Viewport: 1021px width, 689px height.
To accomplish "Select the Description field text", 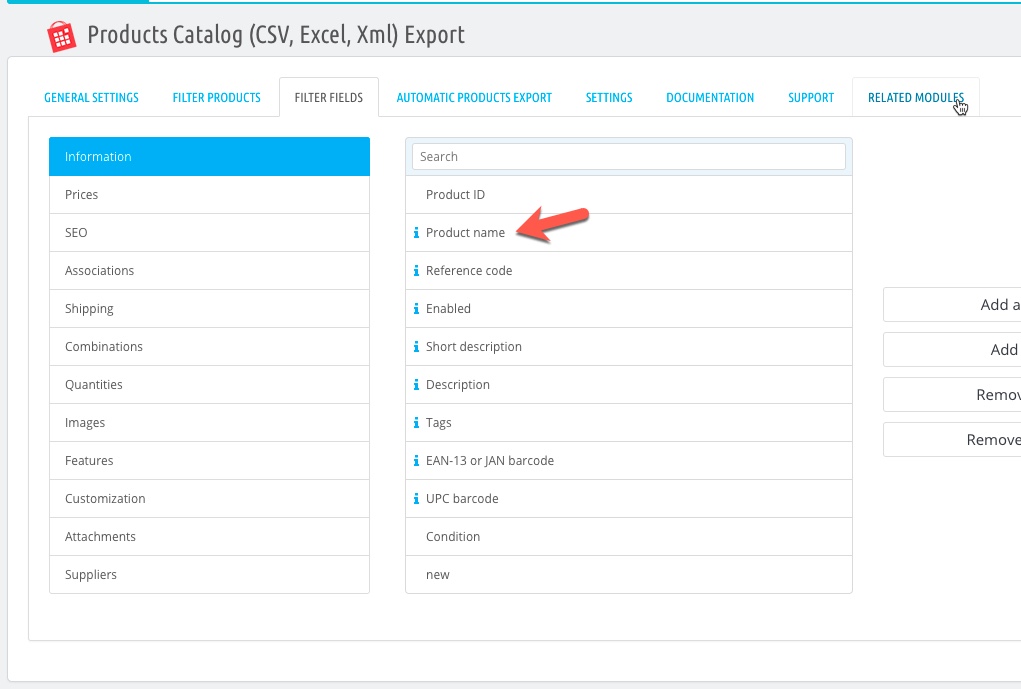I will 458,384.
